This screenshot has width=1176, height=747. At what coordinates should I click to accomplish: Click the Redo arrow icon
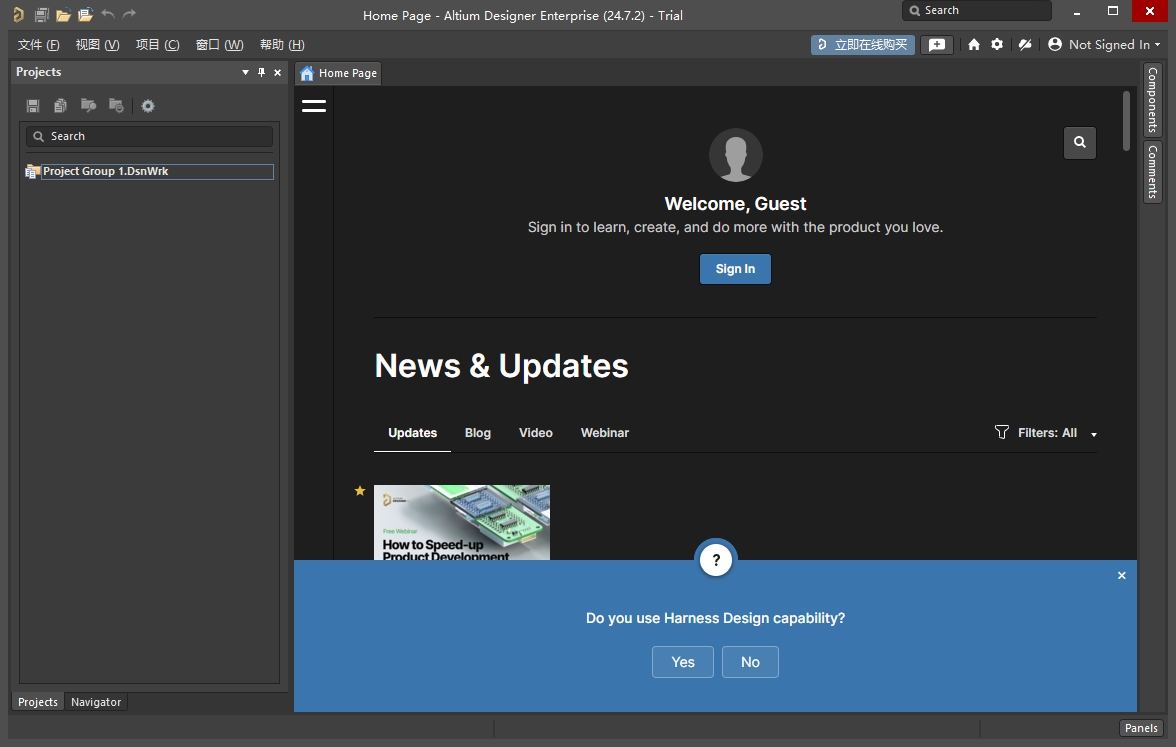click(129, 14)
